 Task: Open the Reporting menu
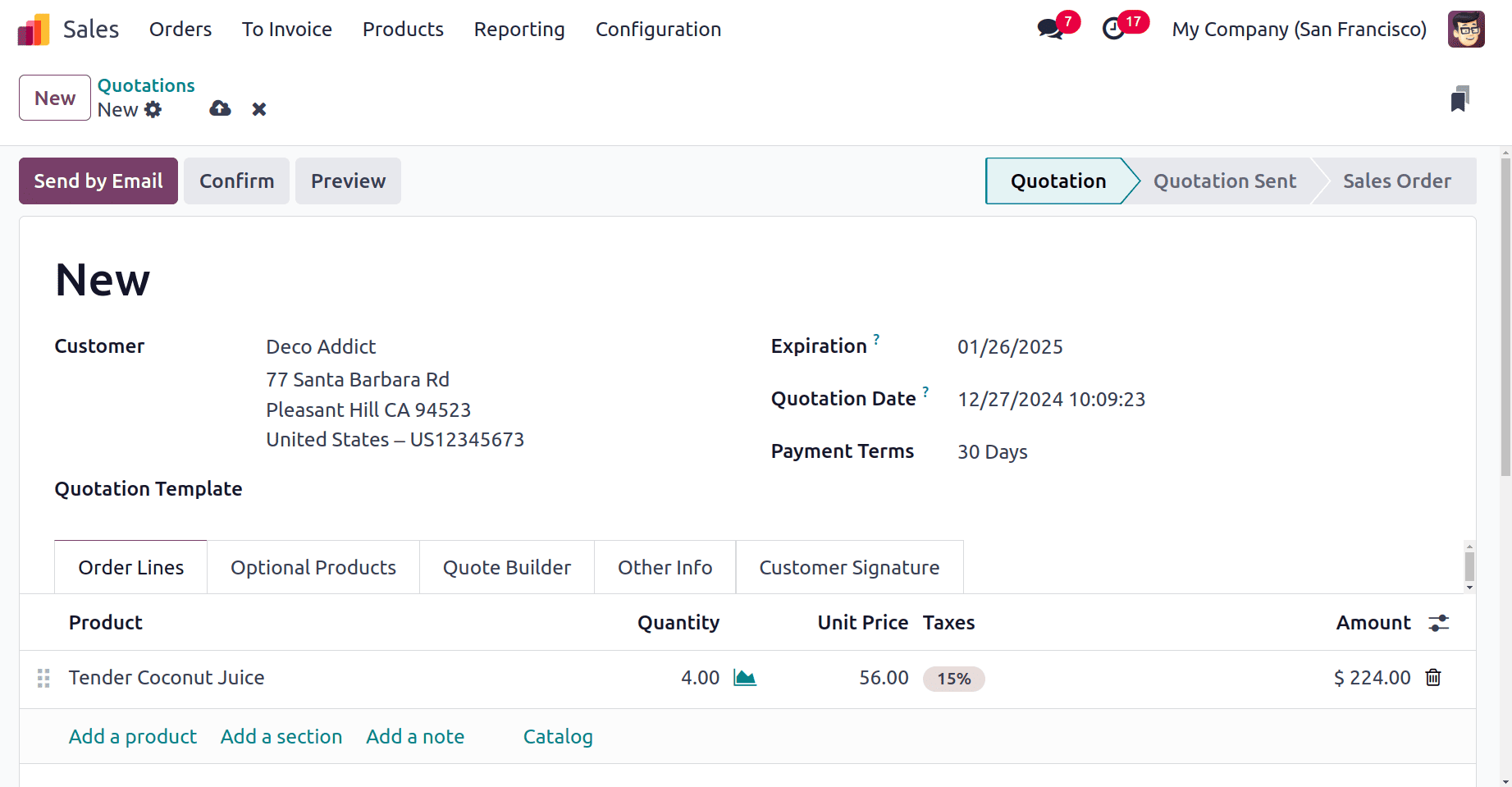click(x=519, y=30)
